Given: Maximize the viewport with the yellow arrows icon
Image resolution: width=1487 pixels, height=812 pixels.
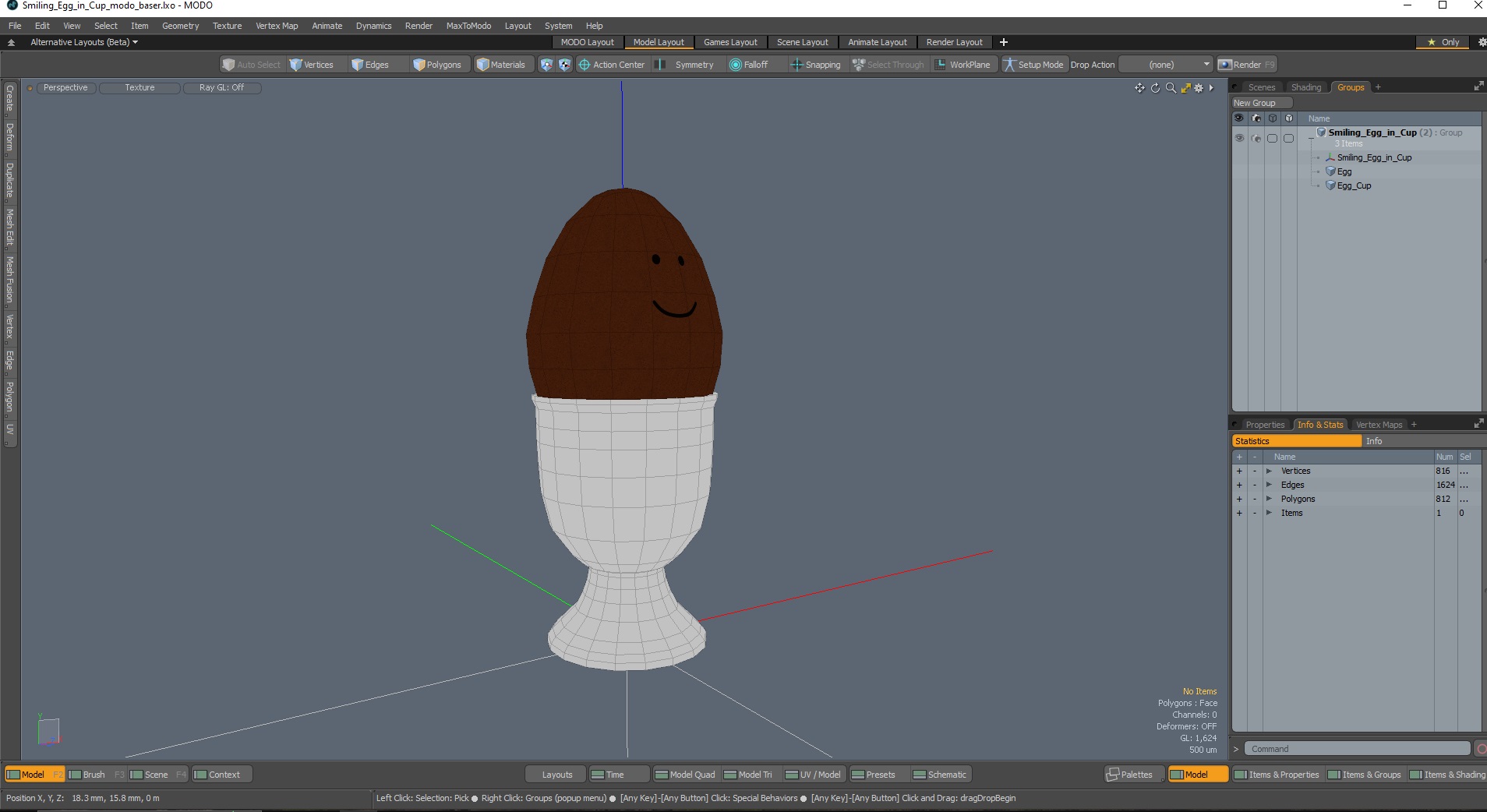Looking at the screenshot, I should tap(1185, 88).
